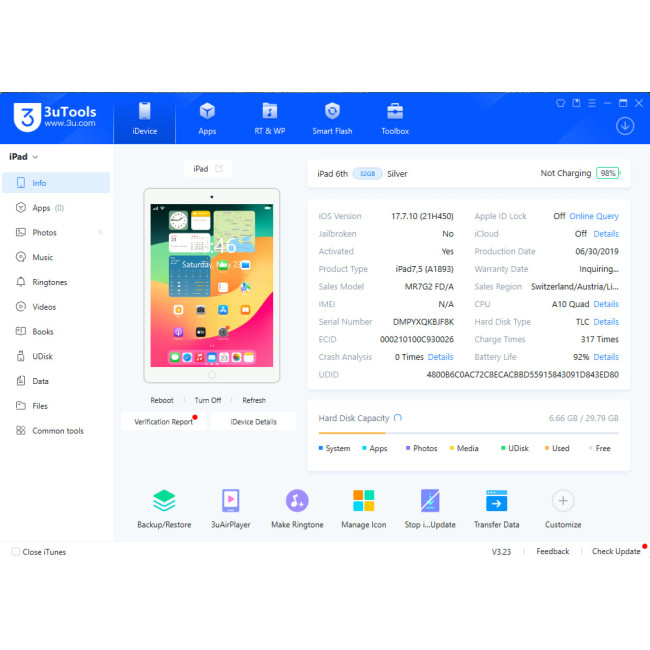This screenshot has width=650, height=650.
Task: Click the edit icon beside iPad name
Action: click(x=219, y=168)
